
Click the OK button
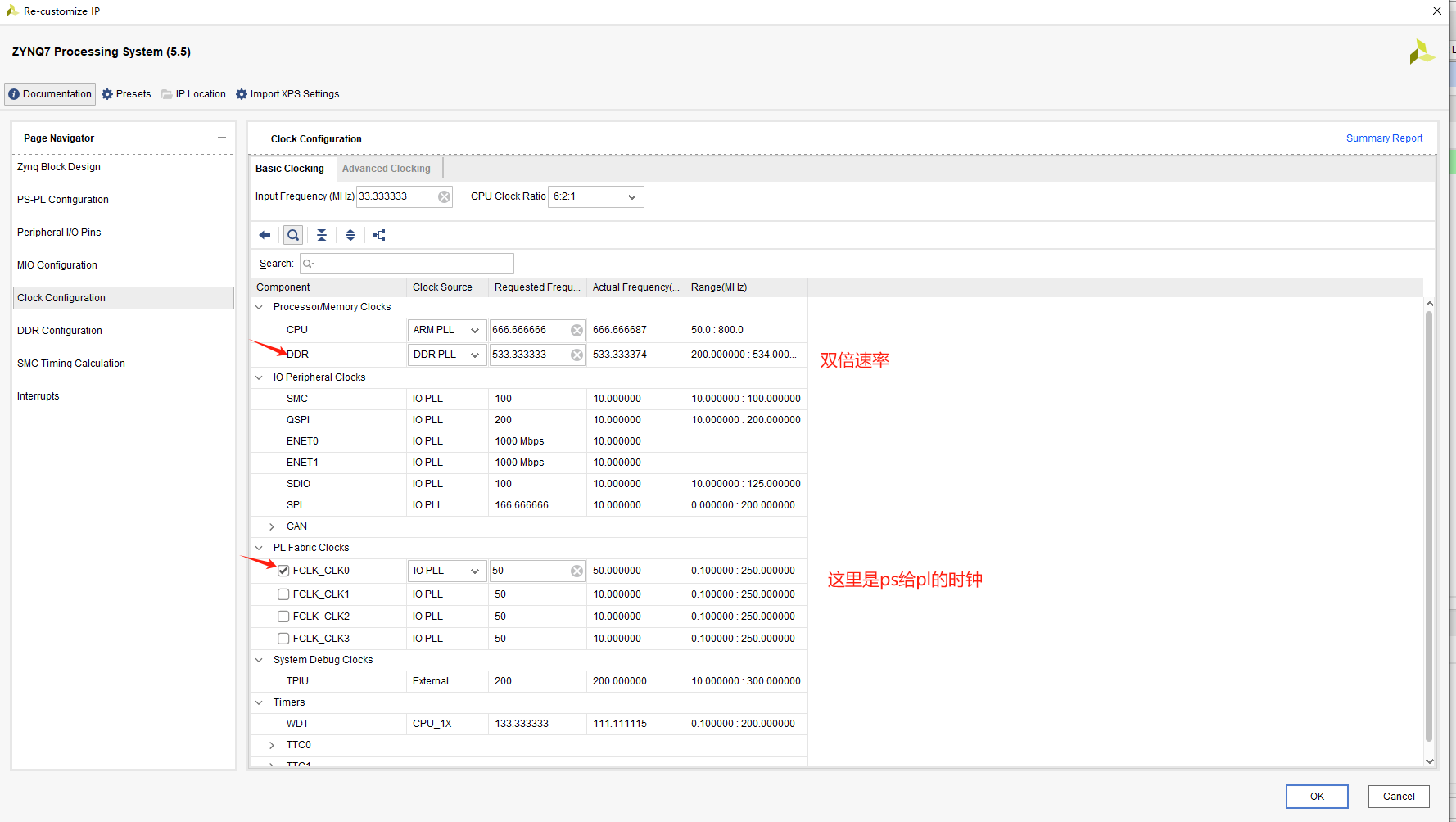(1317, 797)
